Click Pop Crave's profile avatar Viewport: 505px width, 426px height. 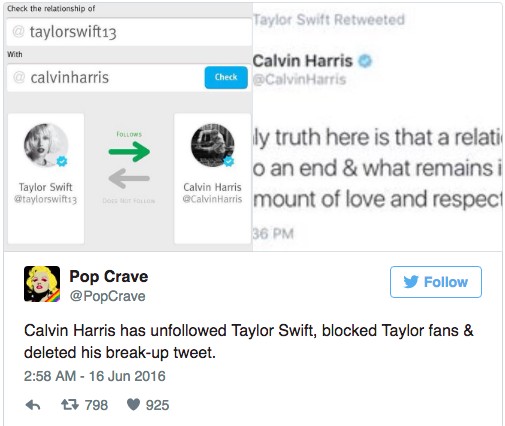42,284
